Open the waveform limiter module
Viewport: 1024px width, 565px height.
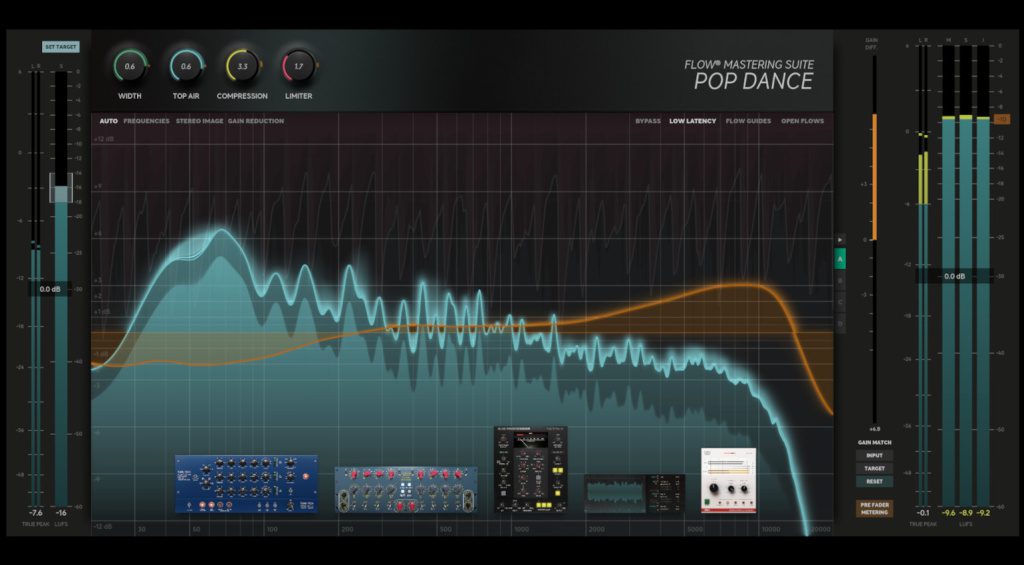pyautogui.click(x=628, y=493)
